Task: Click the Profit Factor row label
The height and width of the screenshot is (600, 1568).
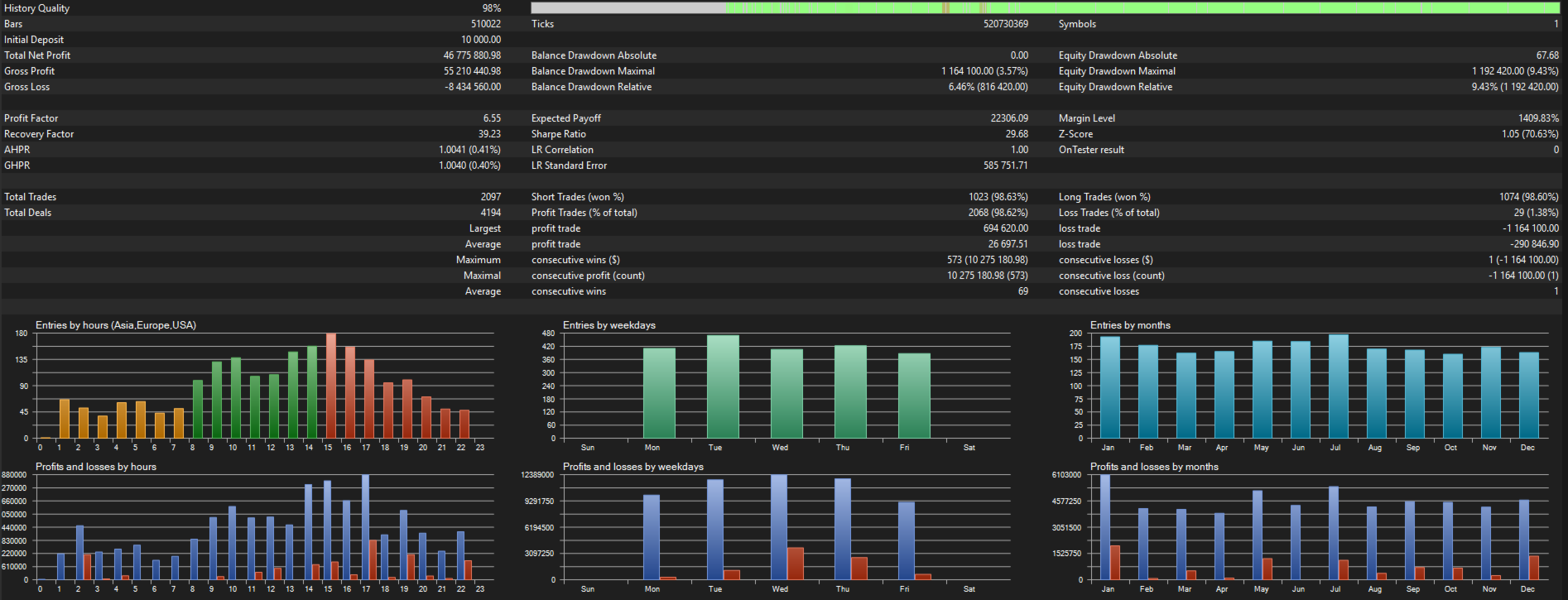Action: (x=31, y=118)
